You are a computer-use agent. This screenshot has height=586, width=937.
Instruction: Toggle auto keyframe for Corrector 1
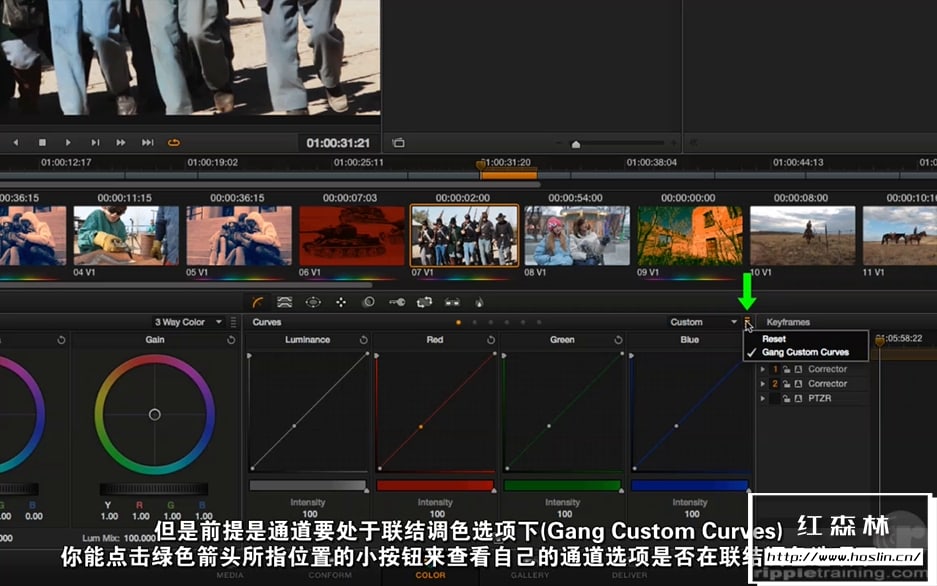(798, 369)
